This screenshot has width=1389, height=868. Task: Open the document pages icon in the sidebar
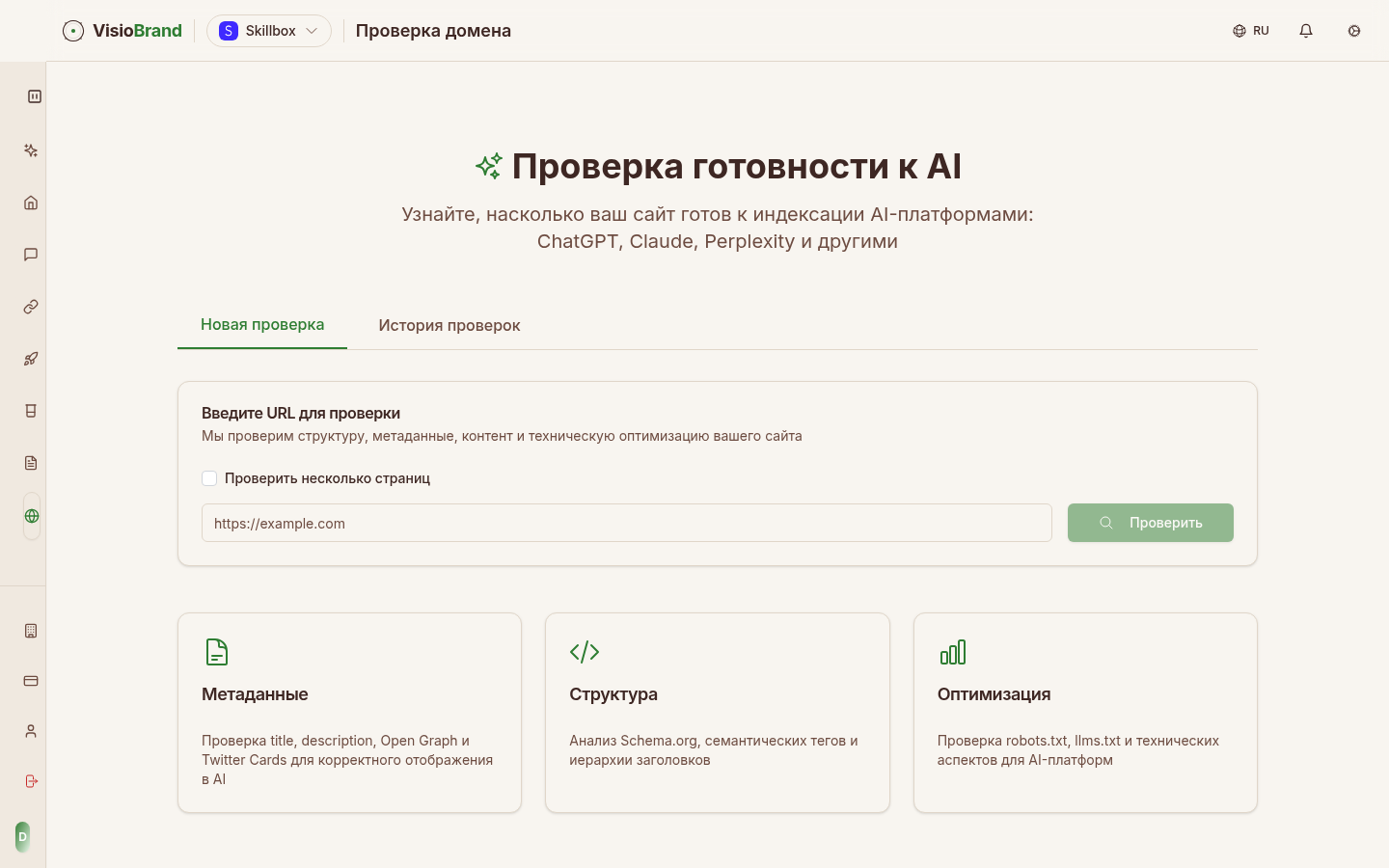[x=30, y=463]
